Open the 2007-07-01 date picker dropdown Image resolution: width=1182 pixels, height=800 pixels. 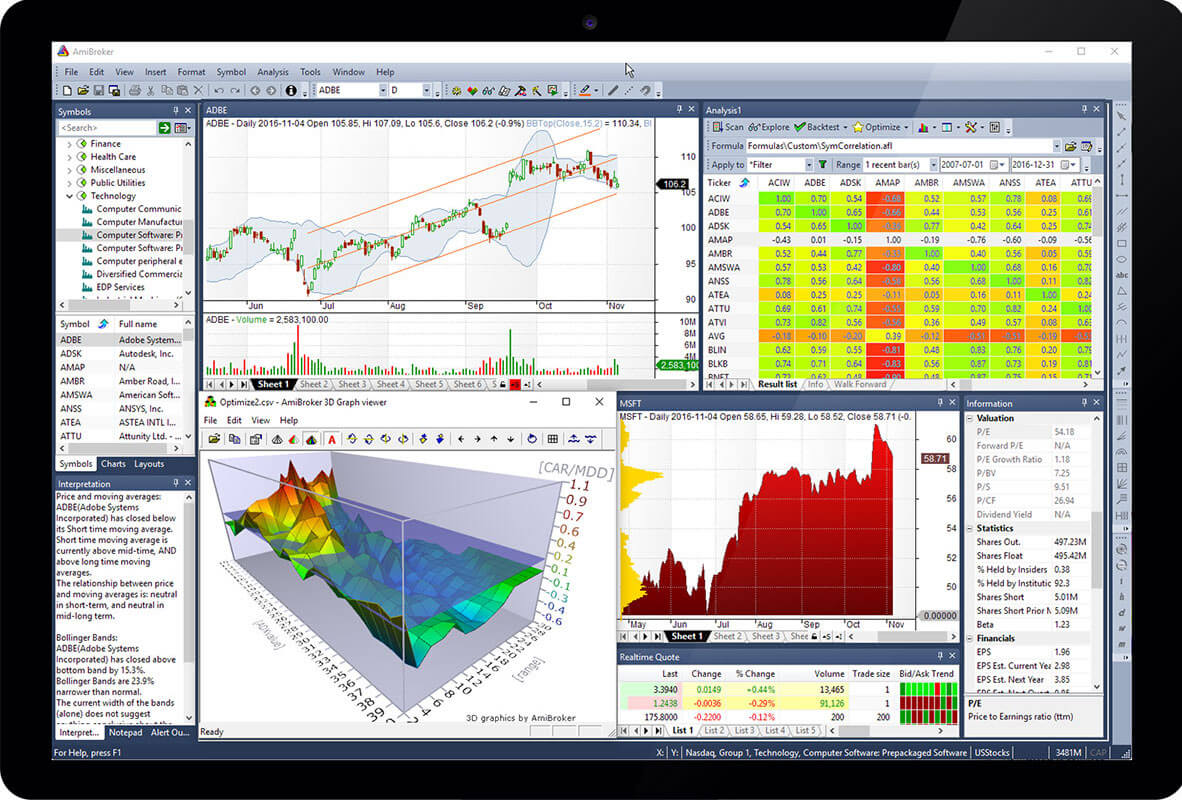click(x=1002, y=164)
